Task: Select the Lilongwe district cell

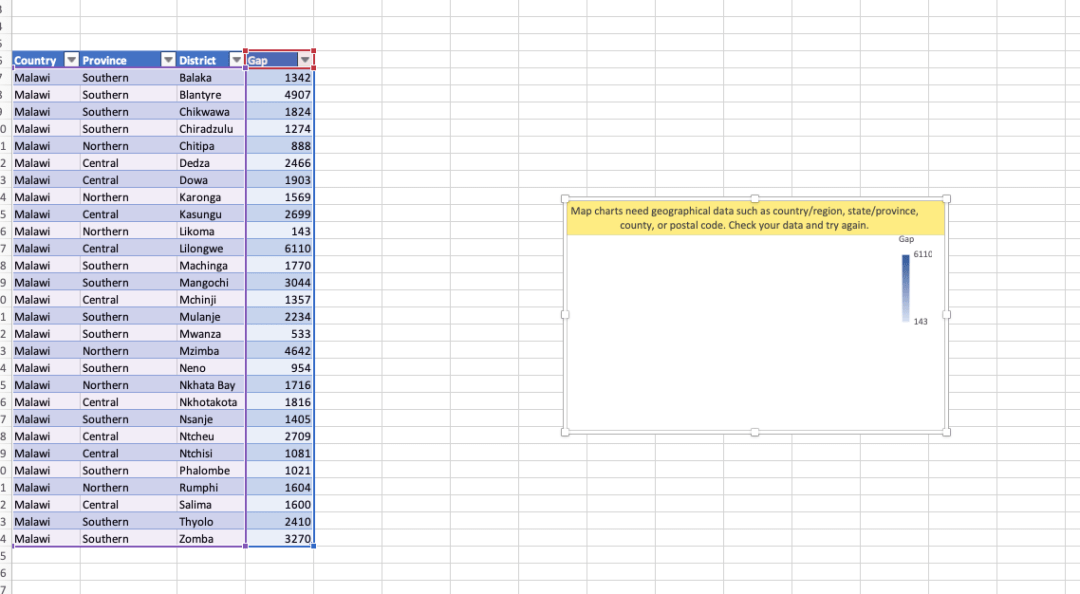Action: tap(210, 248)
